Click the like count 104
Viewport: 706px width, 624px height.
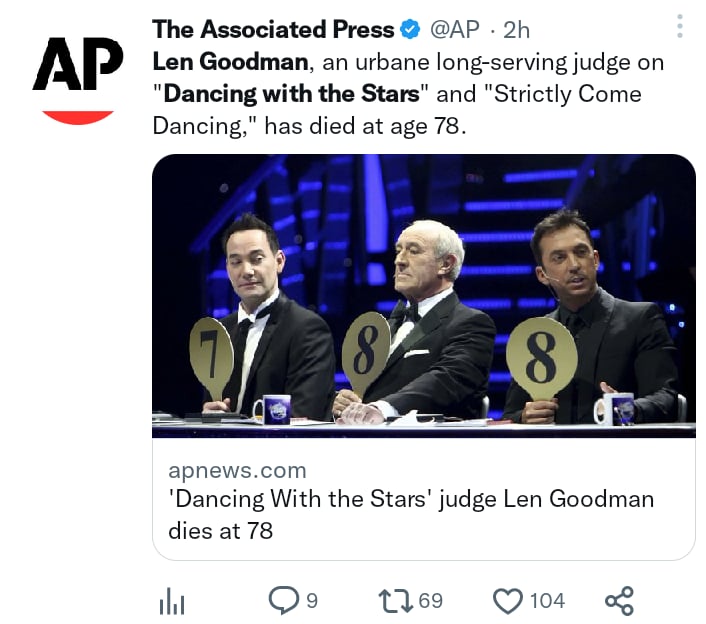(547, 601)
